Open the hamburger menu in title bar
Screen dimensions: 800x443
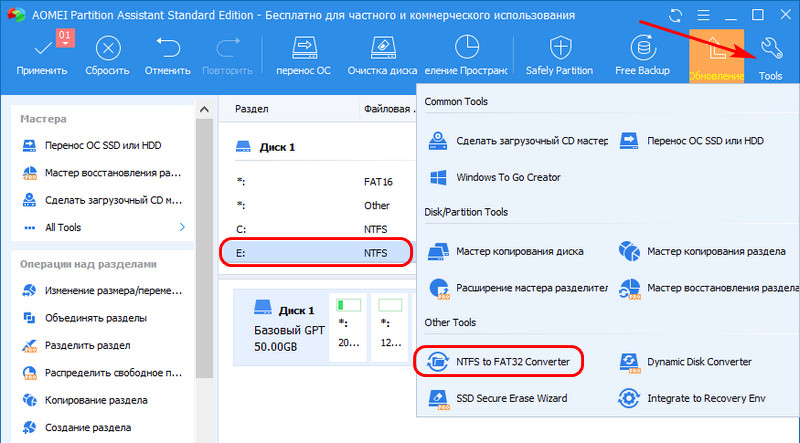tap(704, 15)
